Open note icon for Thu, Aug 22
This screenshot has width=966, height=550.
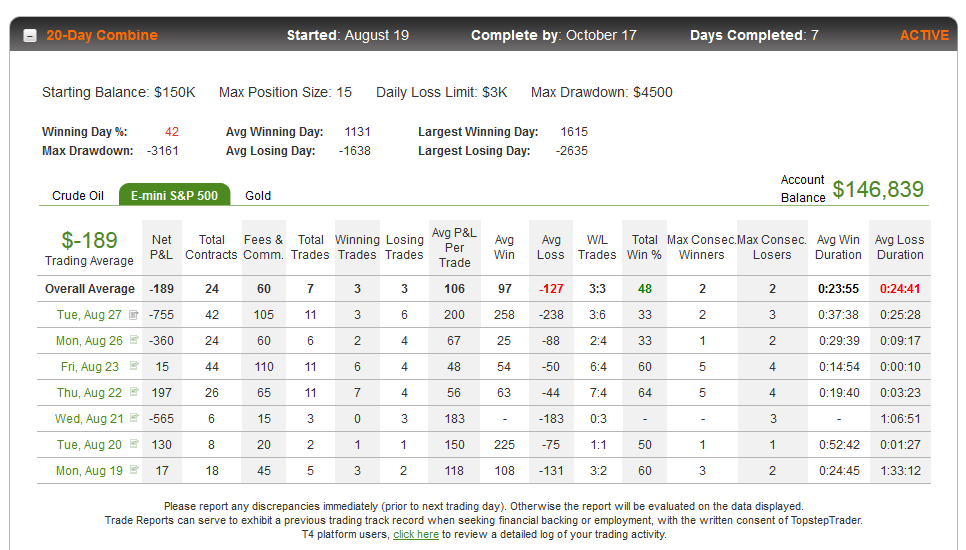pos(134,392)
